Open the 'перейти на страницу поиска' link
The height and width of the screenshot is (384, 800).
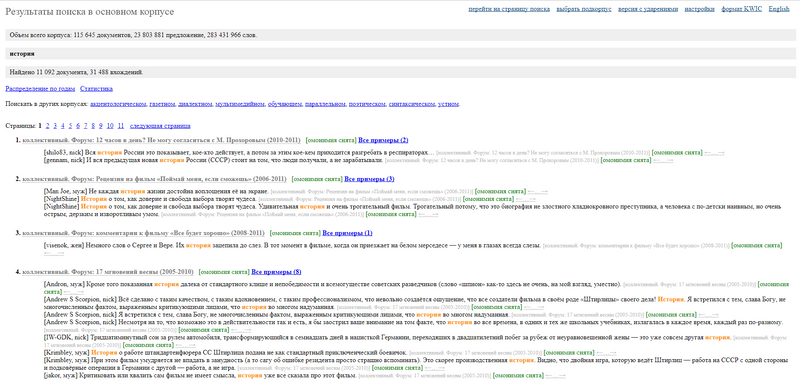[509, 9]
